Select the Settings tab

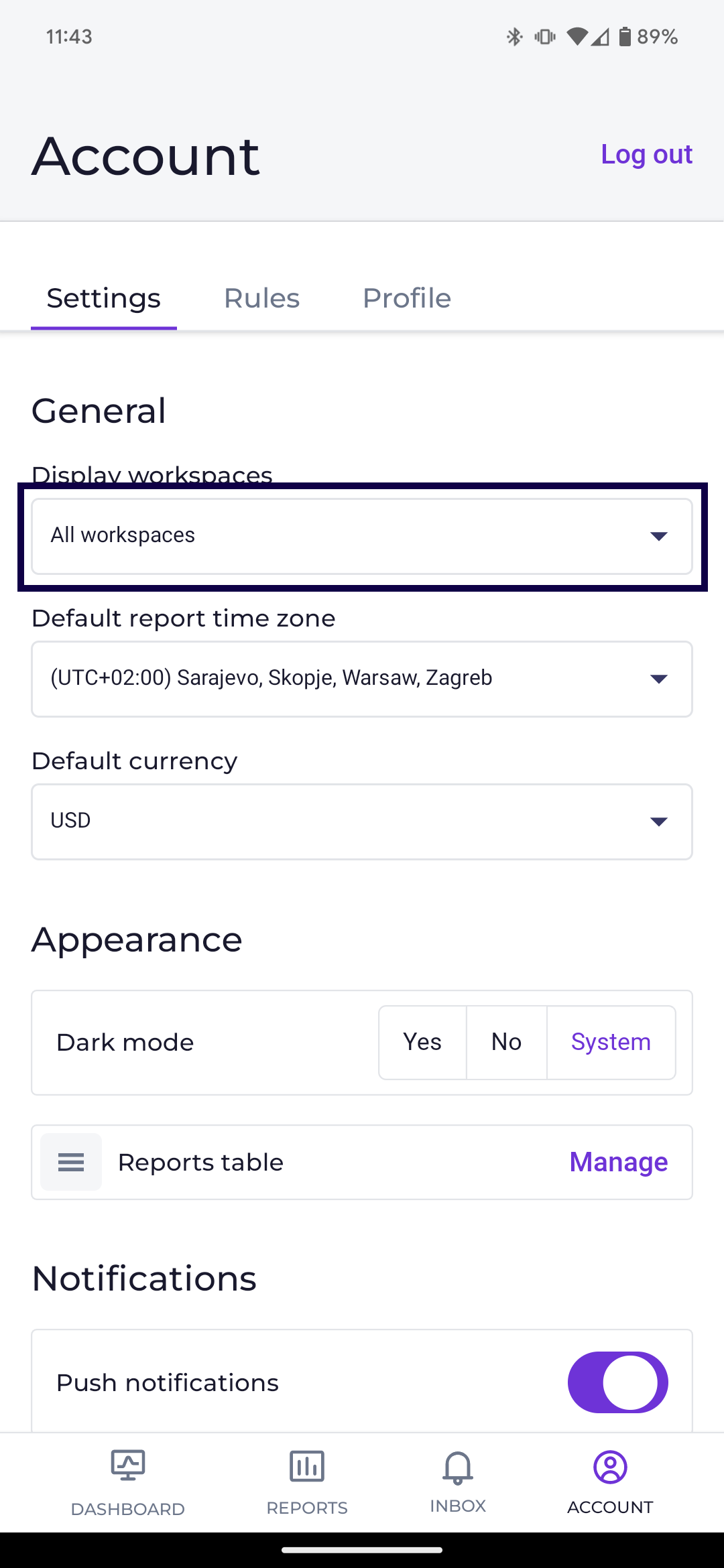click(x=104, y=298)
